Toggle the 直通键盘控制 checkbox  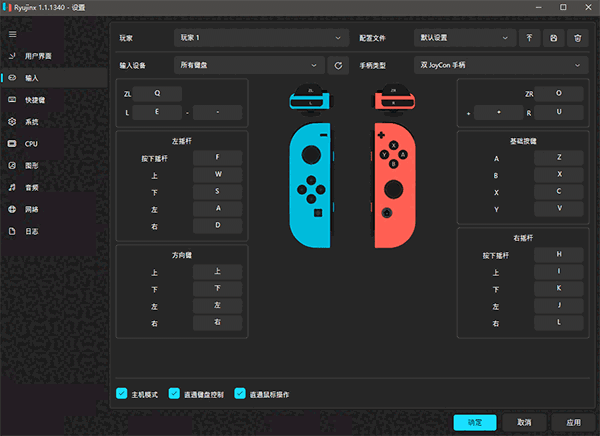pos(174,394)
